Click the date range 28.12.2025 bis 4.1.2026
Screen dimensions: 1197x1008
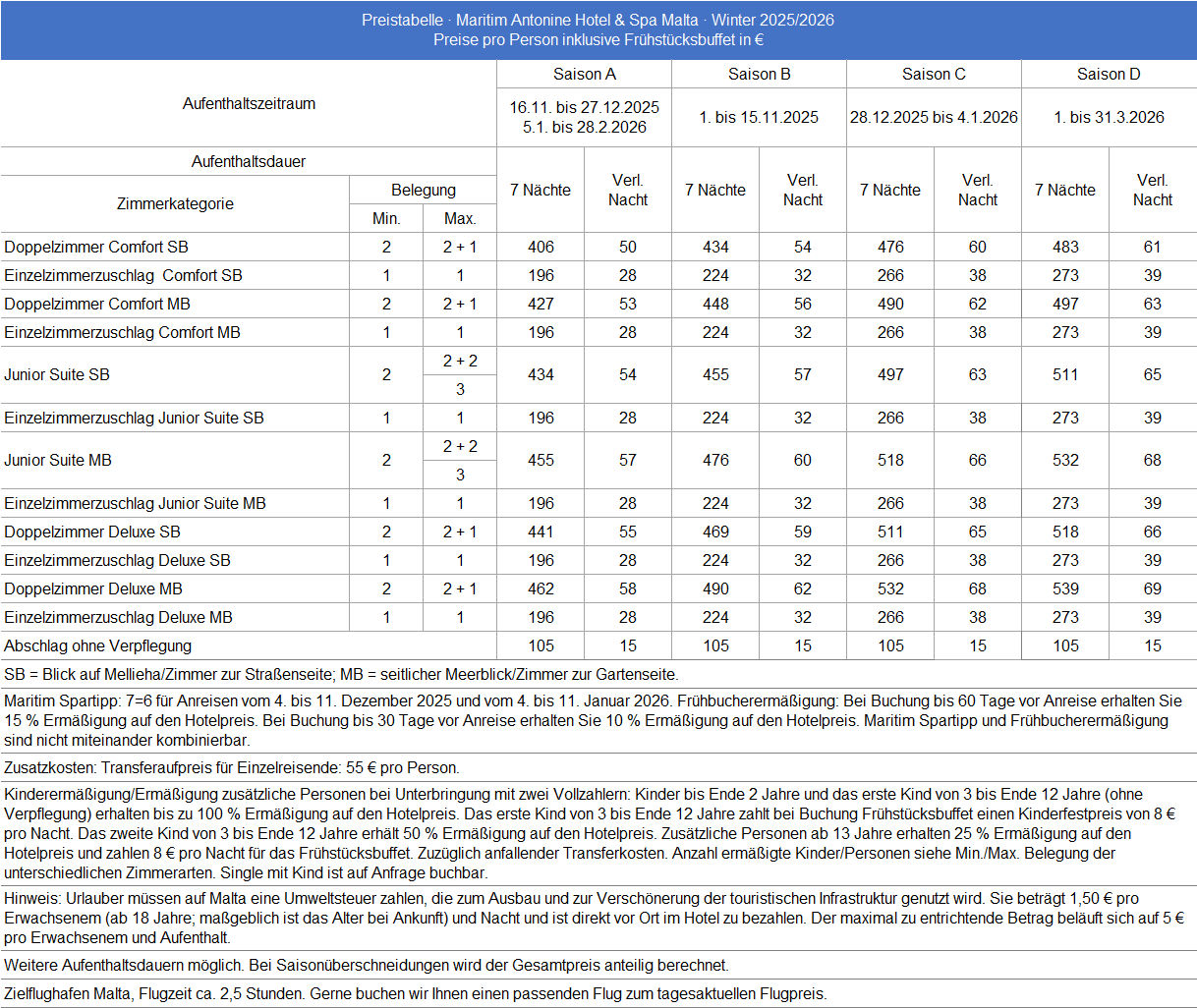[x=934, y=117]
